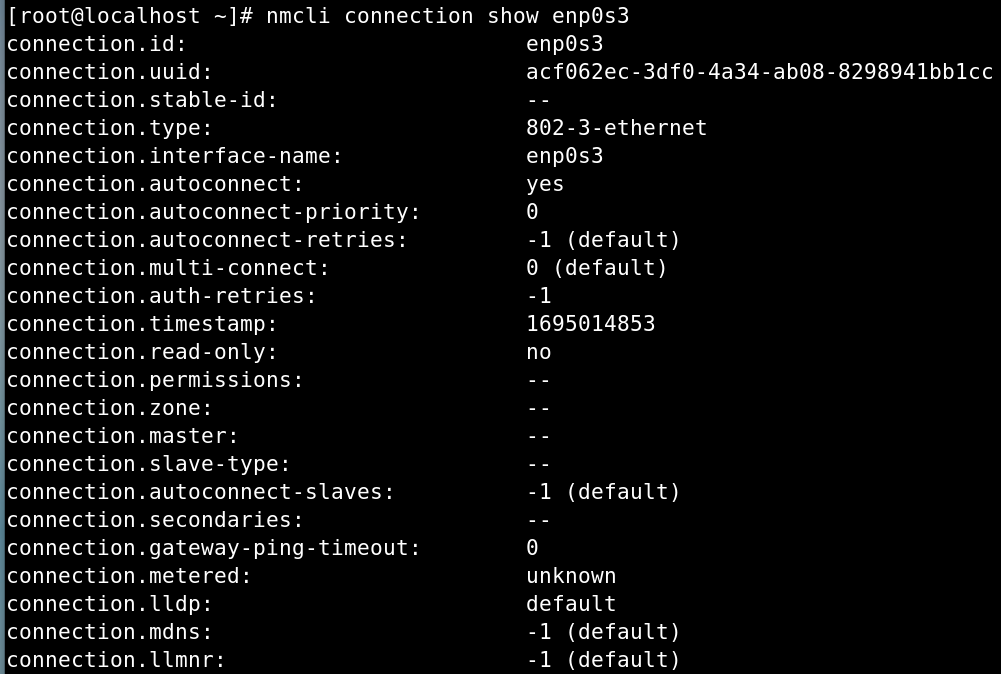Click the connection.interface-name label
This screenshot has height=674, width=1001.
(174, 156)
